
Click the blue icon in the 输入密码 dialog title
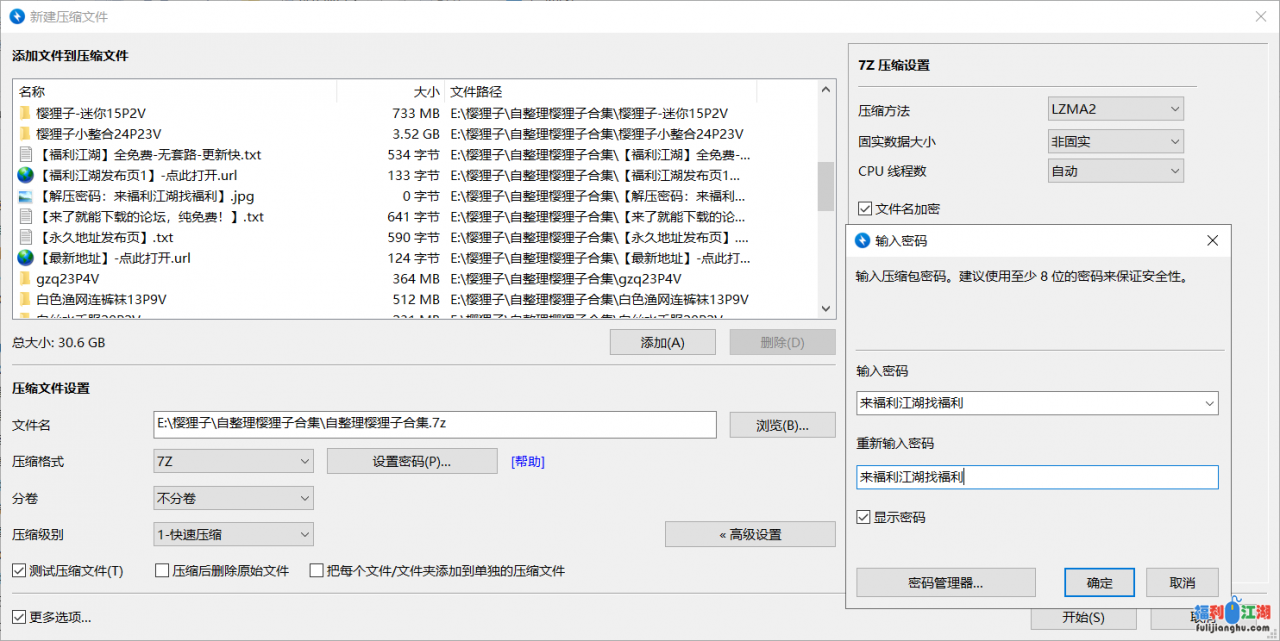click(x=861, y=240)
